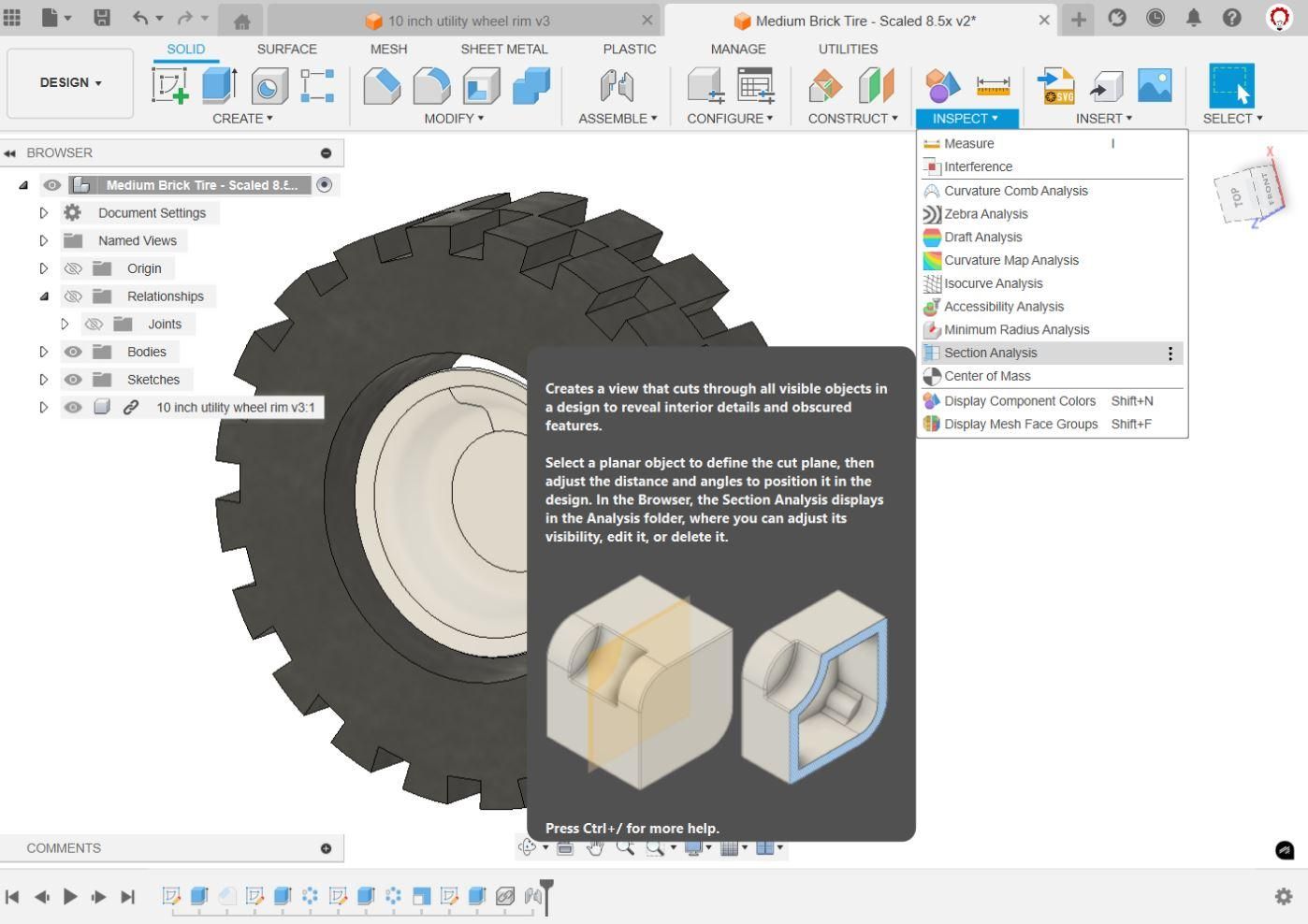This screenshot has width=1308, height=924.
Task: Activate the Select tool icon
Action: tap(1231, 86)
